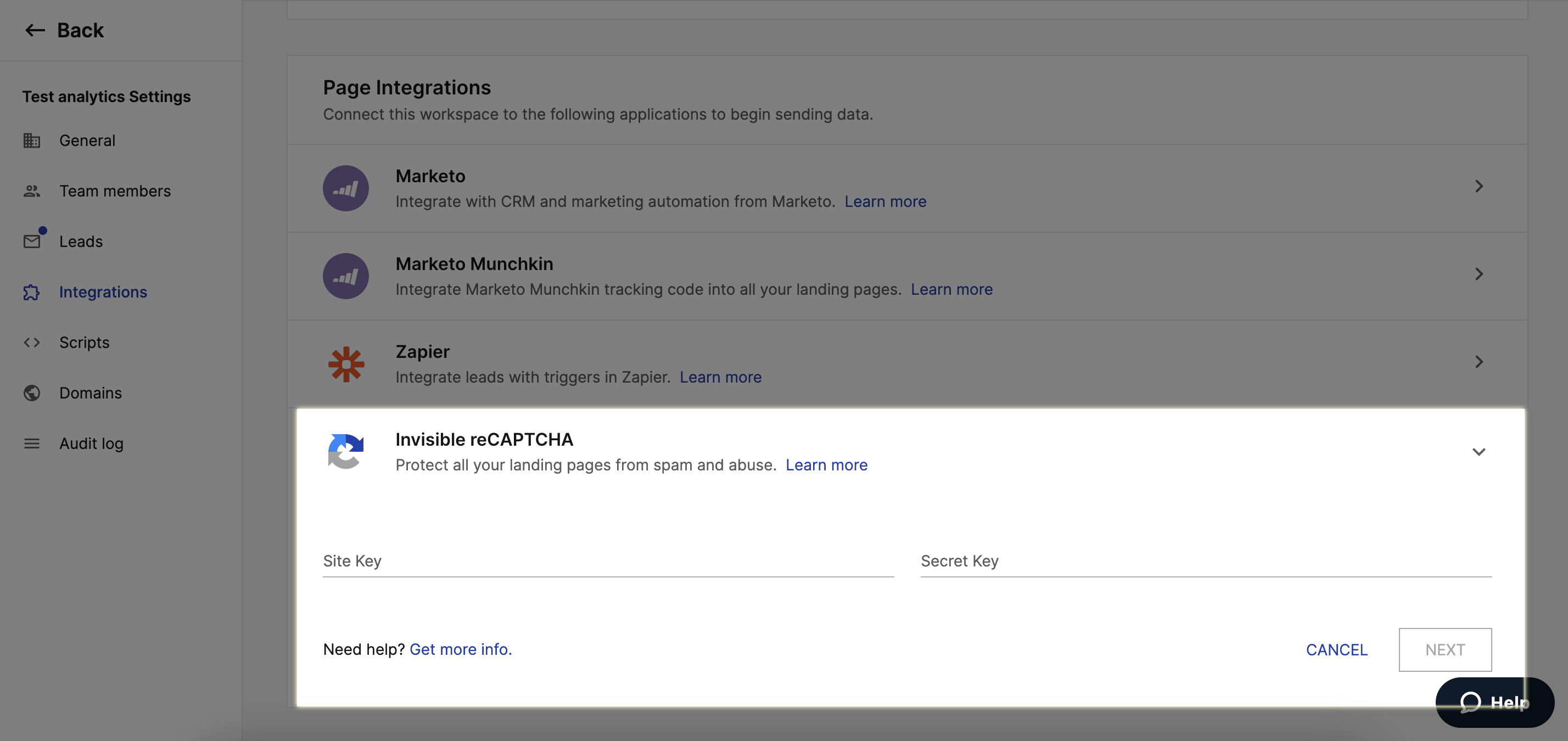Click the Invisible reCAPTCHA title
Screen dimensions: 1568x741
coord(484,439)
